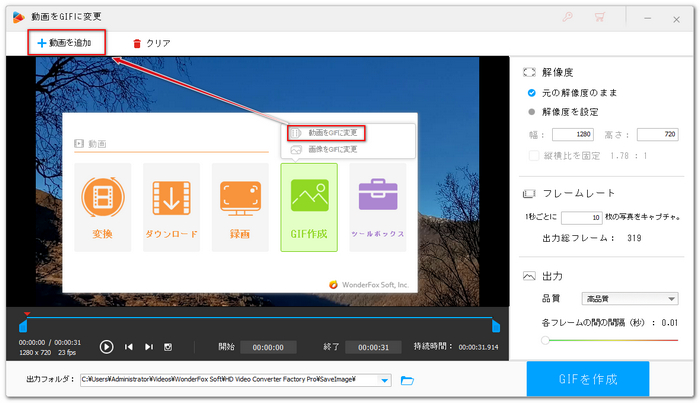Step to the previous frame
This screenshot has width=700, height=403.
129,347
